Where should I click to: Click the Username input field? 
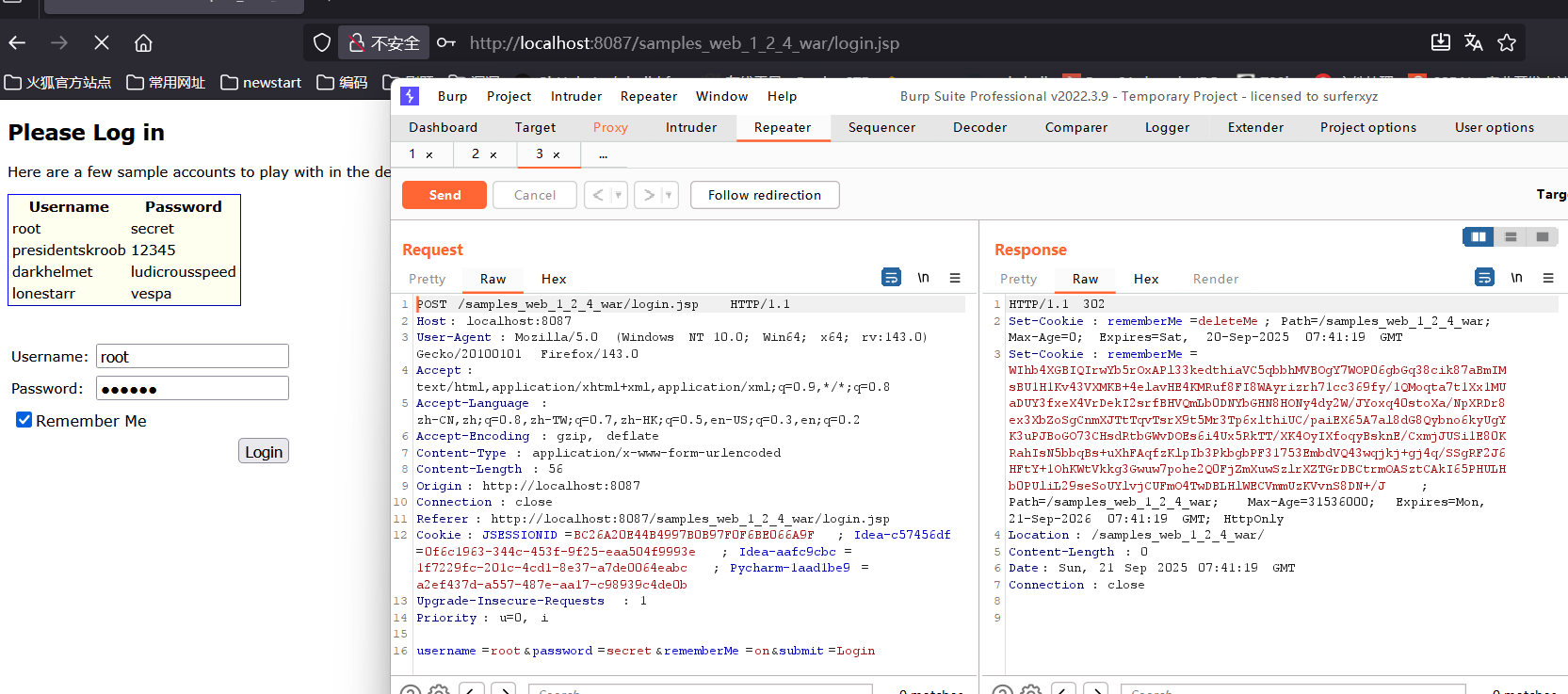click(192, 357)
